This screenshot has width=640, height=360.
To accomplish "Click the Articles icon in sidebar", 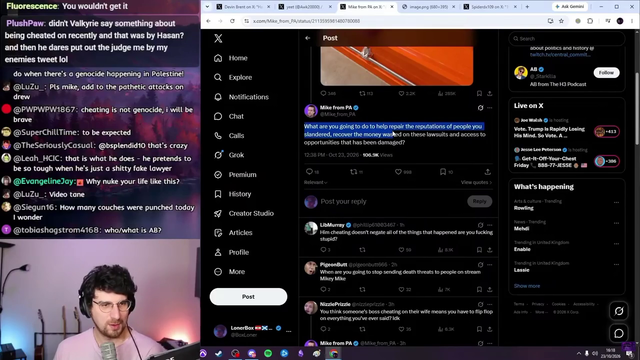I will (218, 233).
